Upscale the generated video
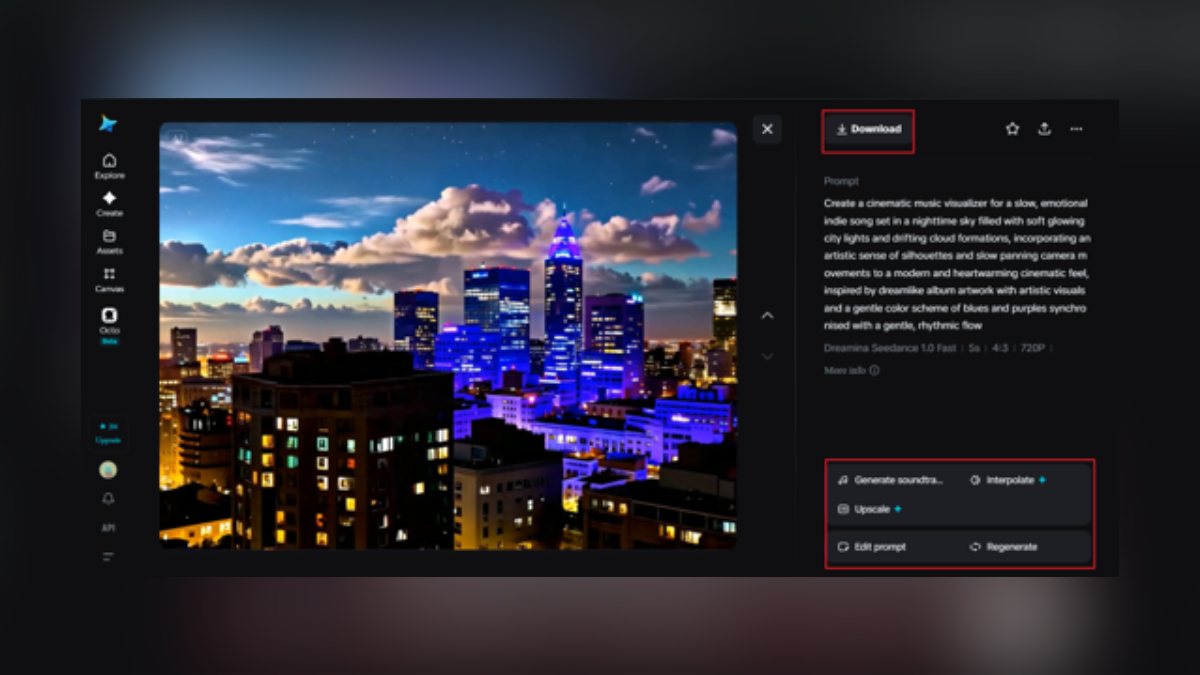 click(x=870, y=509)
